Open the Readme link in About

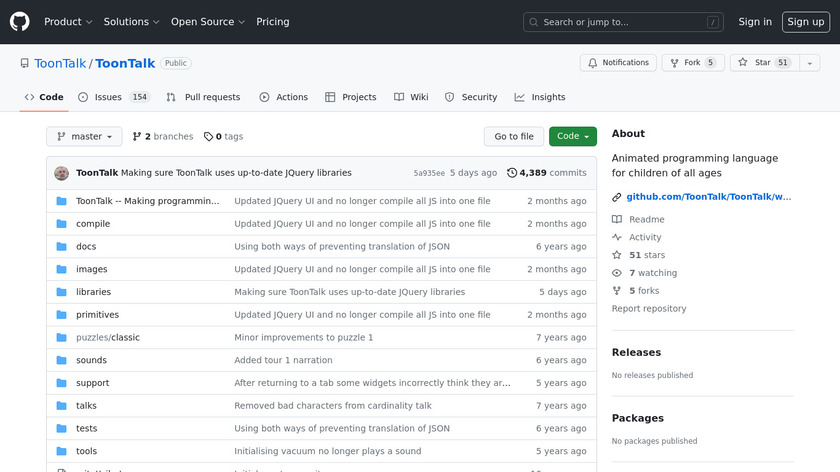(646, 220)
